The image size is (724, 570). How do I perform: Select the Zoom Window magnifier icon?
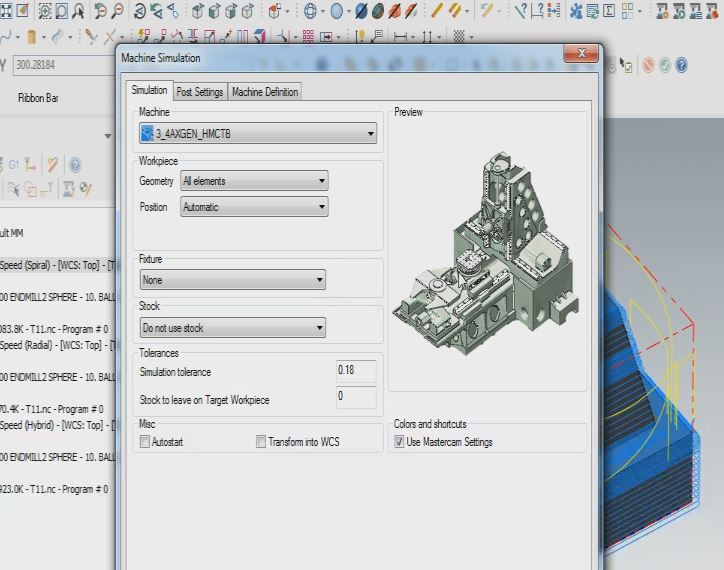(61, 11)
